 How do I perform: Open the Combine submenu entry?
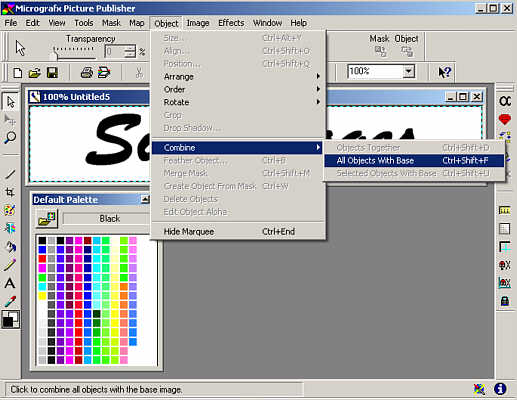click(x=237, y=148)
